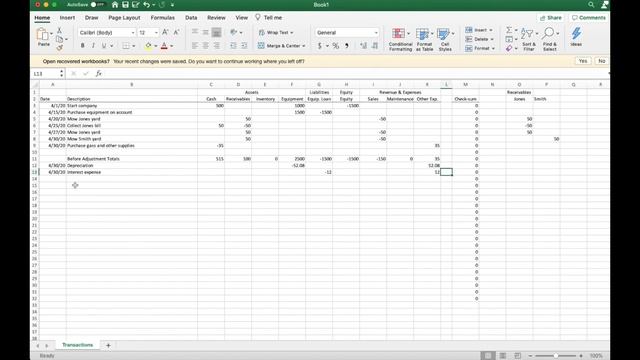
Task: Switch to Normal view in status bar
Action: click(487, 356)
